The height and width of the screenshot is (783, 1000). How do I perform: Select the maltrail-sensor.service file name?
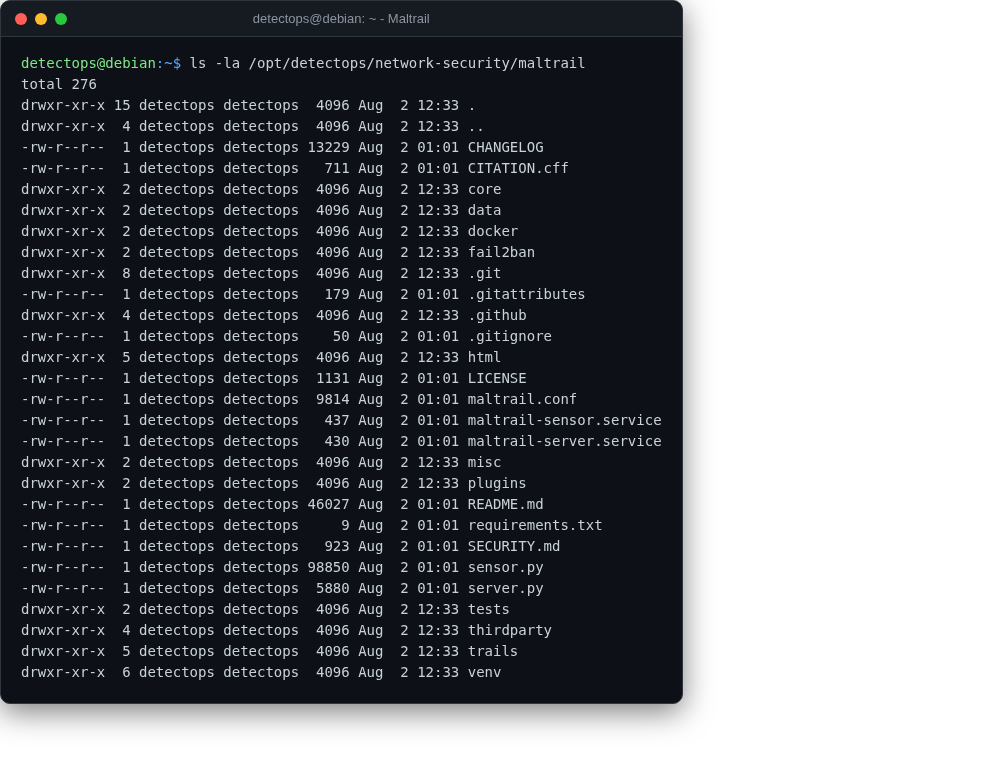click(564, 421)
